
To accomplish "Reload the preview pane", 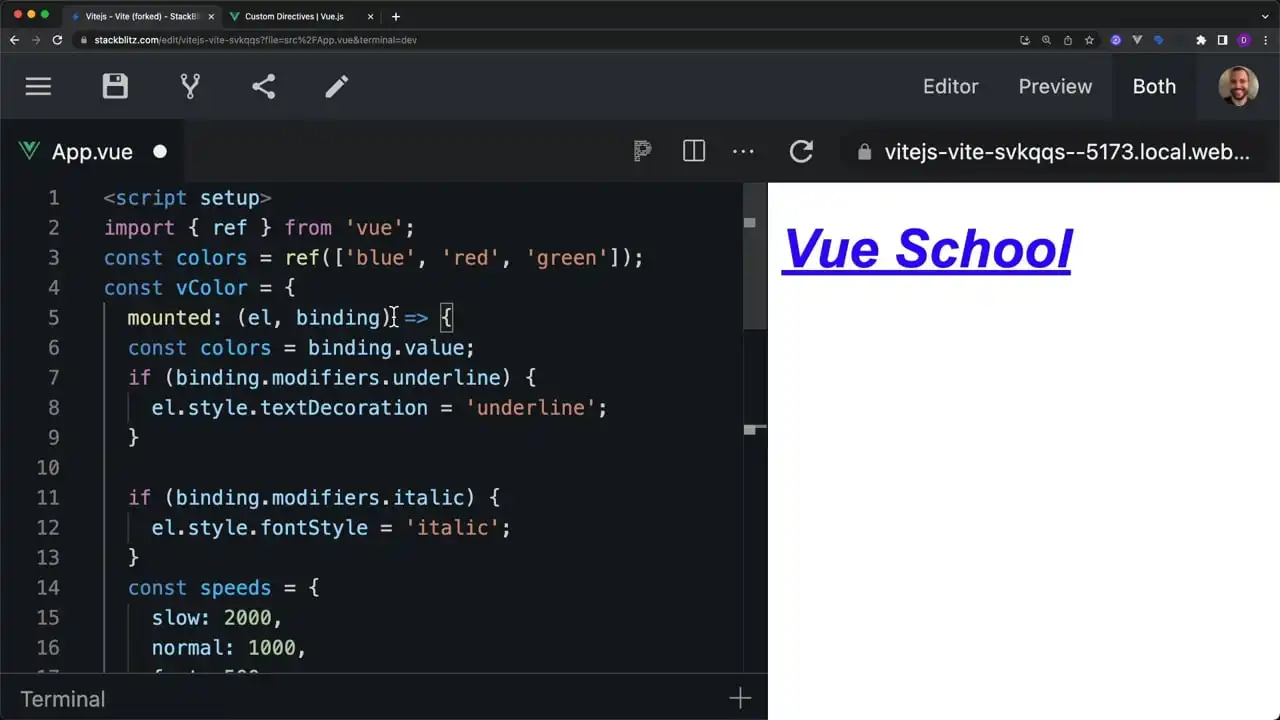I will (801, 151).
